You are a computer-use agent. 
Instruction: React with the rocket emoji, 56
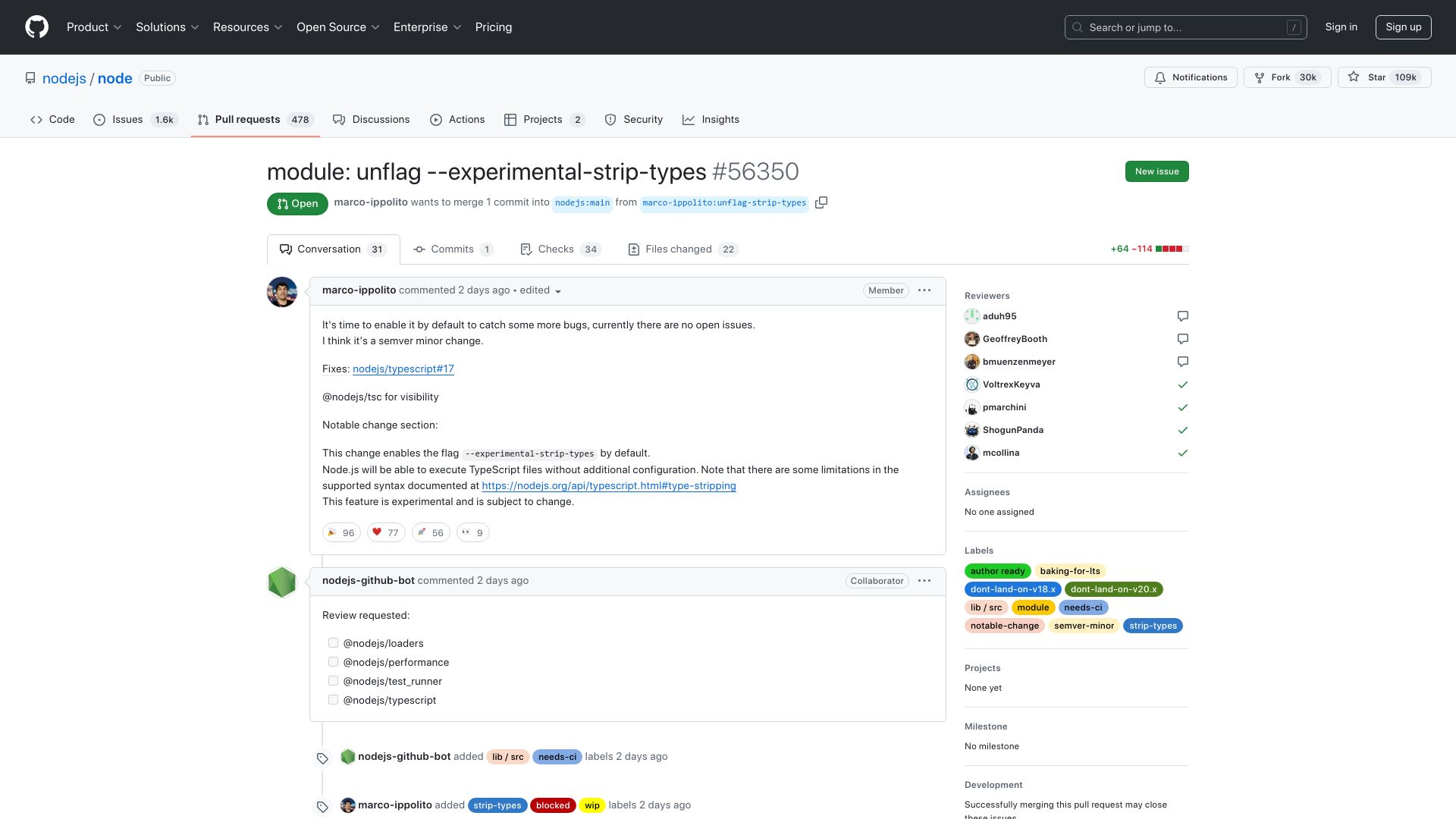[431, 532]
